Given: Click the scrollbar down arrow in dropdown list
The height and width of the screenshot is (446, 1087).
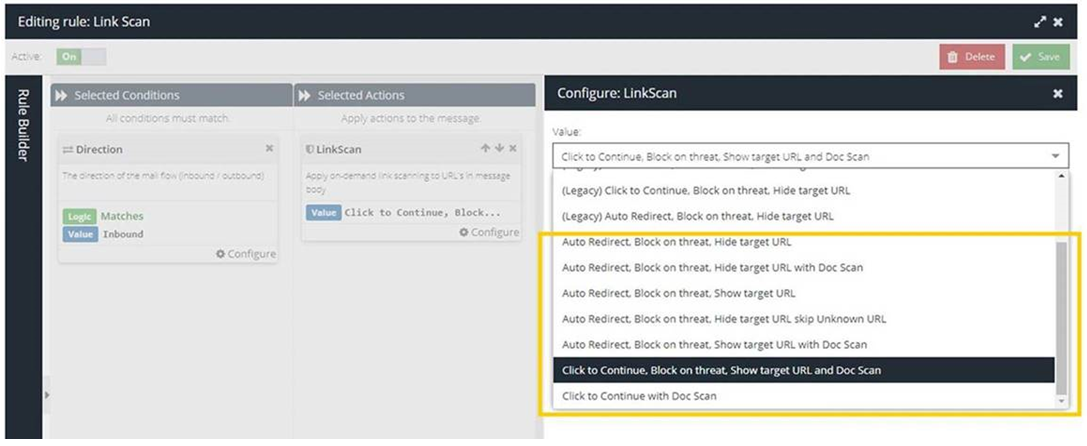Looking at the screenshot, I should 1061,402.
